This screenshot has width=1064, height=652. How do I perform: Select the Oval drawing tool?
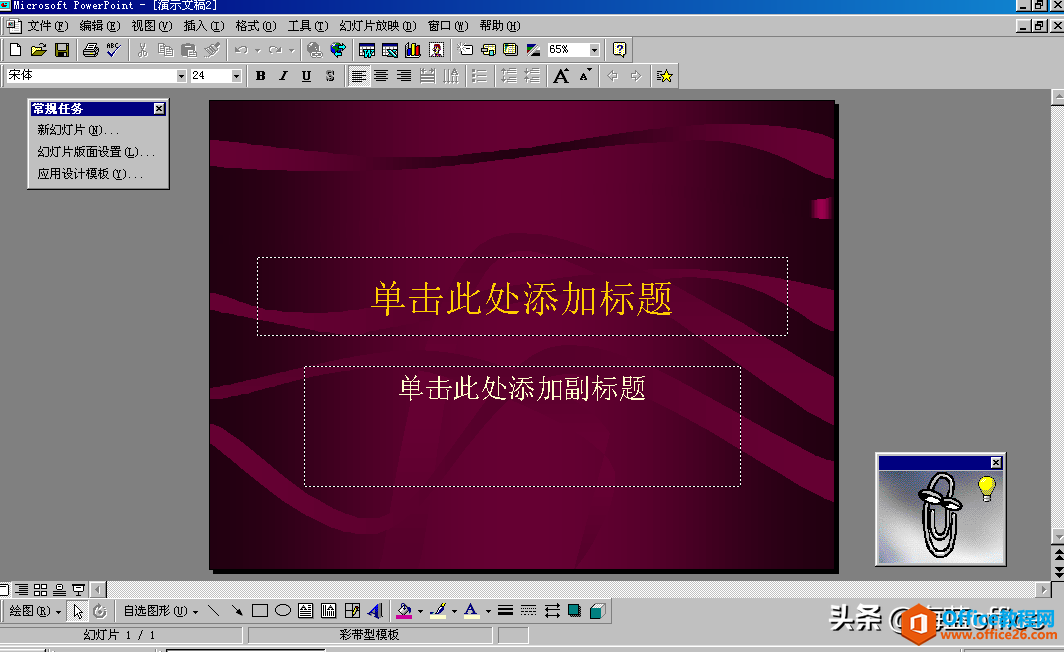[285, 610]
